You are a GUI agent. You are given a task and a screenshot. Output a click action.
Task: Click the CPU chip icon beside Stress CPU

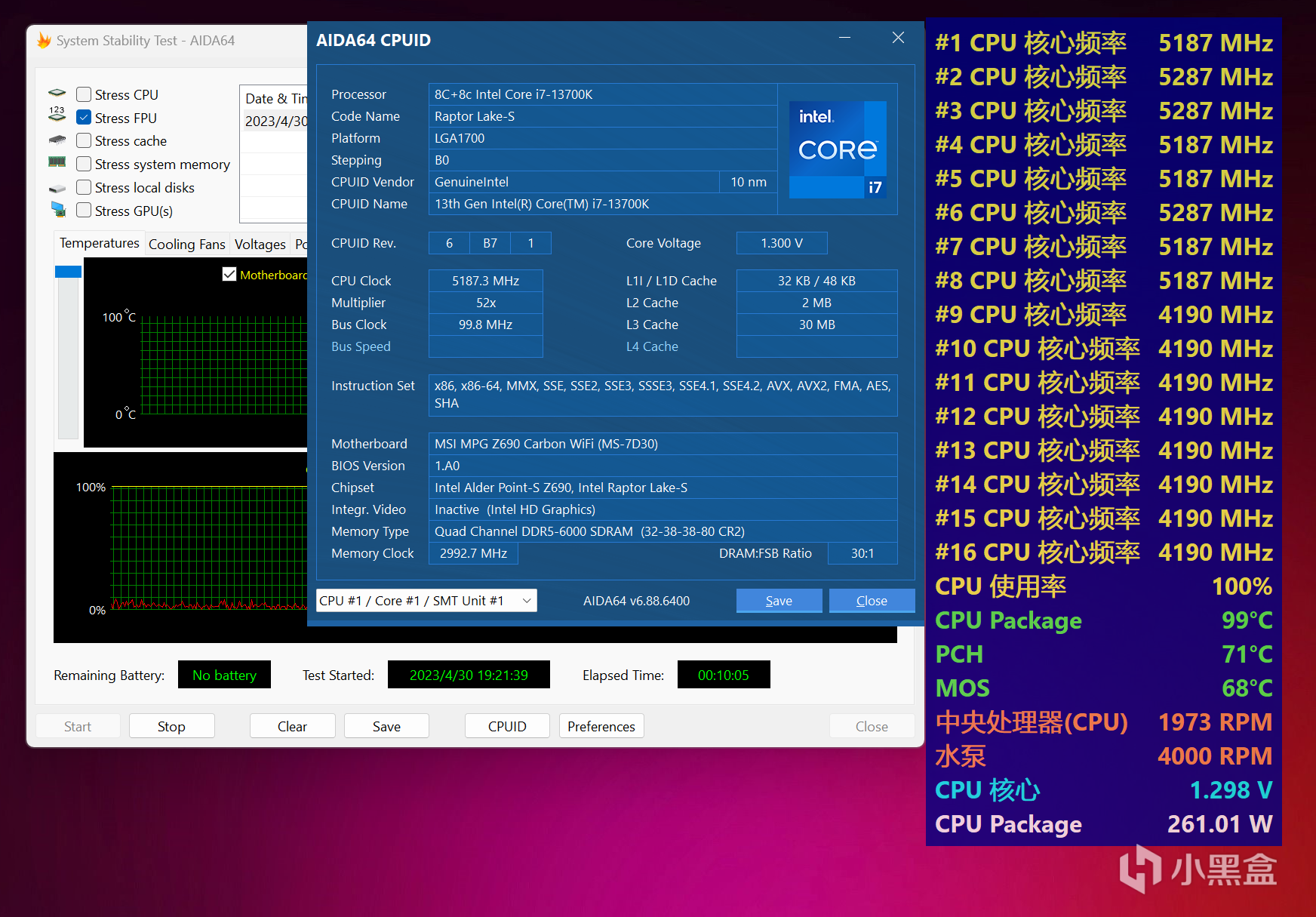[x=57, y=93]
